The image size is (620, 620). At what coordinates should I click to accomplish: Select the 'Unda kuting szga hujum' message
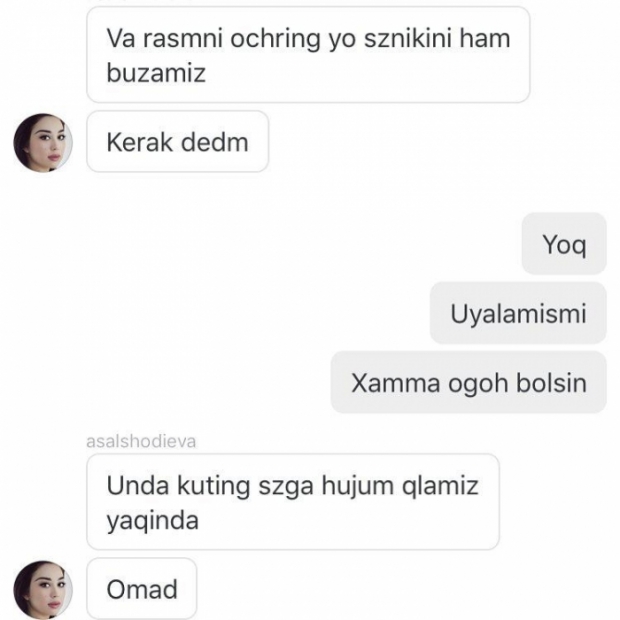(293, 502)
